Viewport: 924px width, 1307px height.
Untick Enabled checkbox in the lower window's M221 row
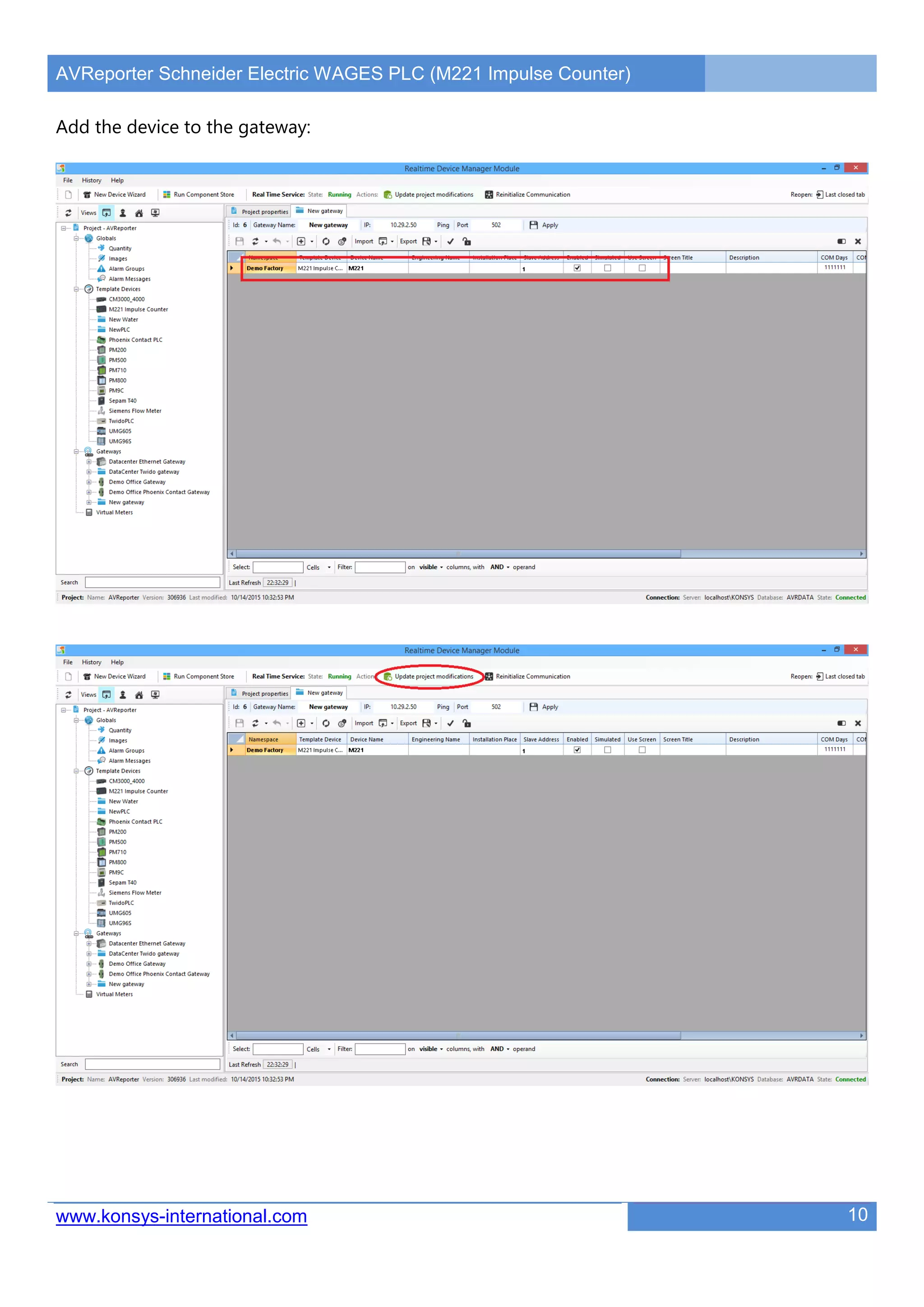(x=577, y=750)
